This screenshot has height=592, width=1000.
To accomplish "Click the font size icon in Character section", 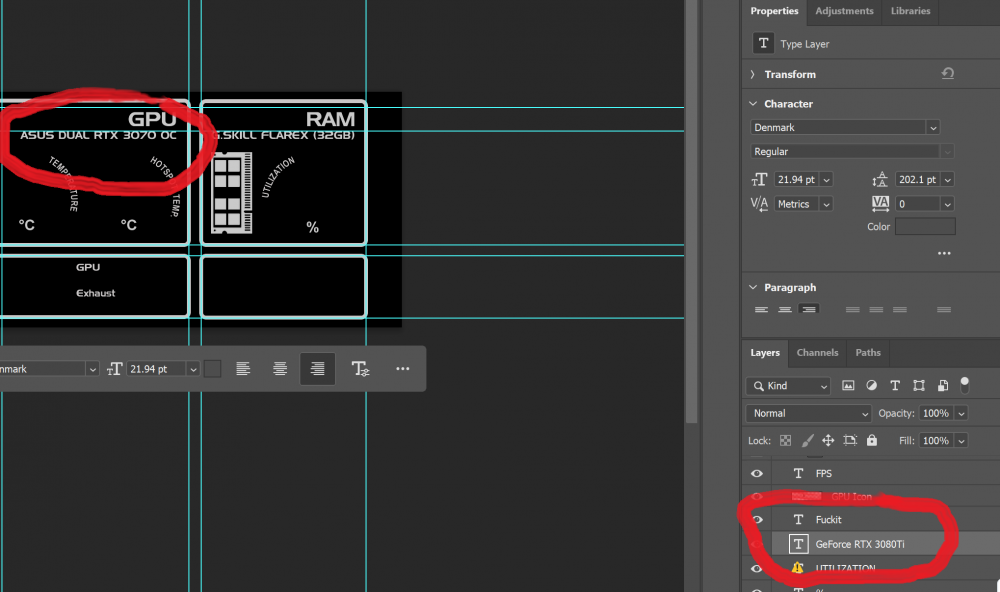I will tap(759, 180).
